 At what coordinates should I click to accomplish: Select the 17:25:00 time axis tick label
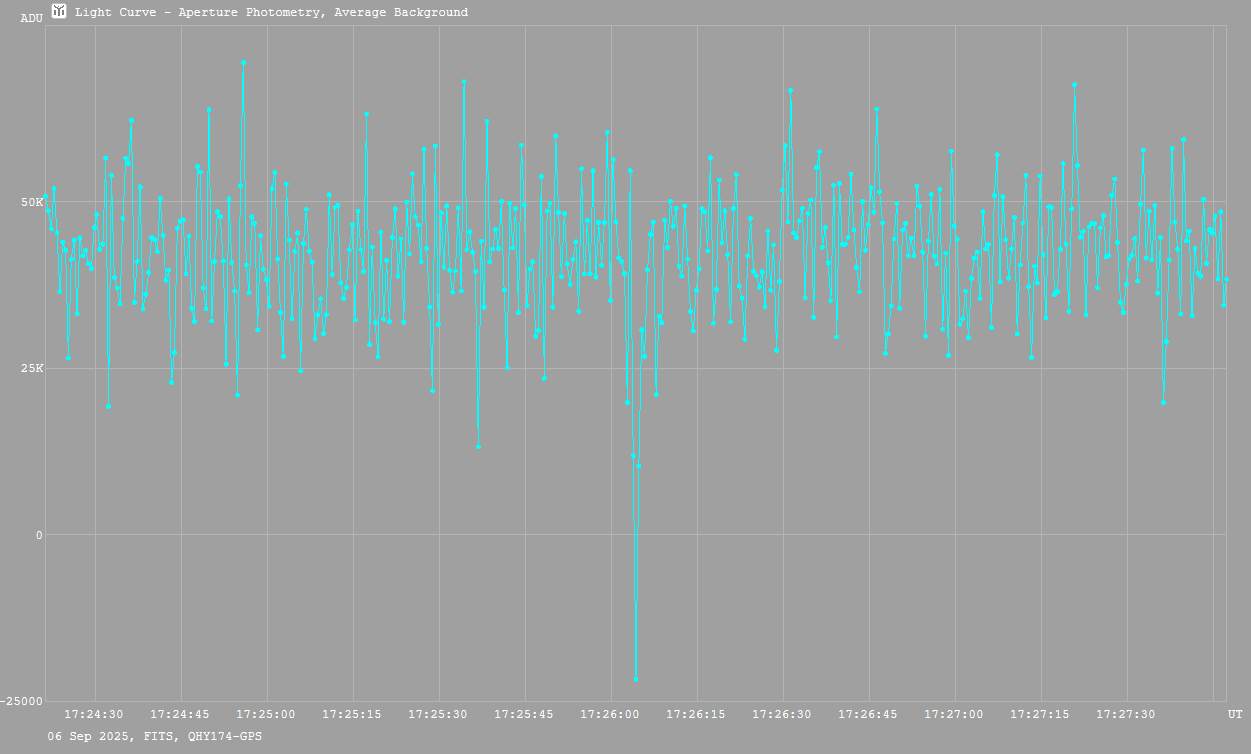pos(266,714)
